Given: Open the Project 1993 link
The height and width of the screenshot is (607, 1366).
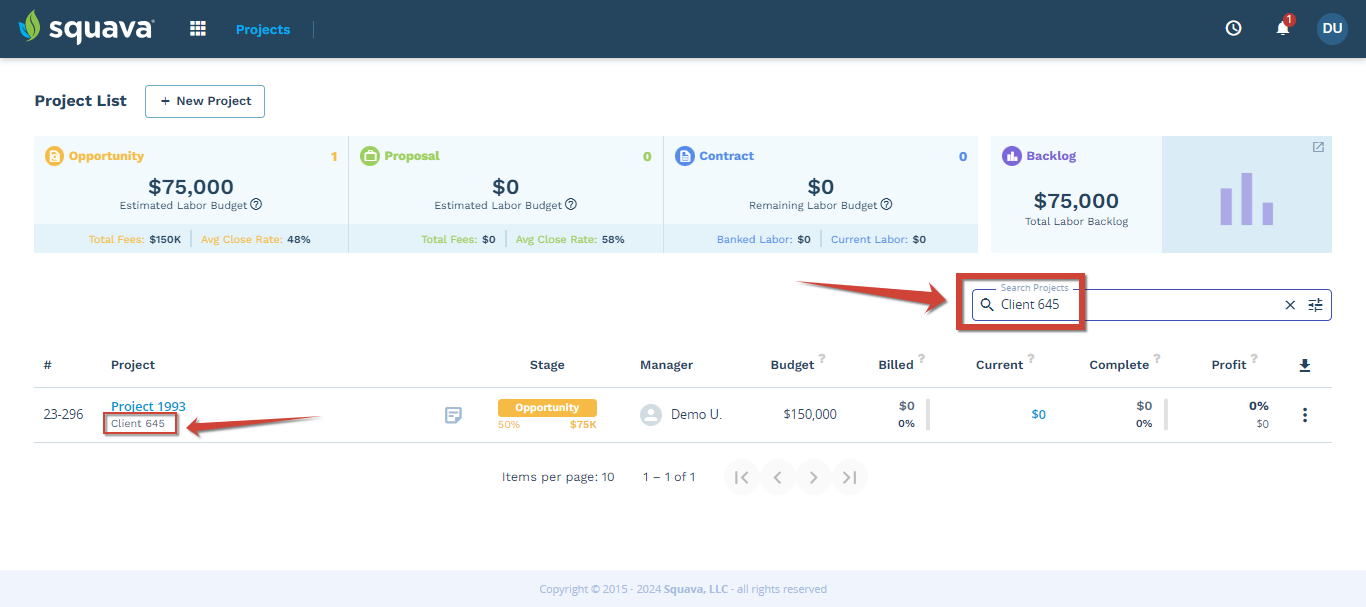Looking at the screenshot, I should [x=148, y=406].
